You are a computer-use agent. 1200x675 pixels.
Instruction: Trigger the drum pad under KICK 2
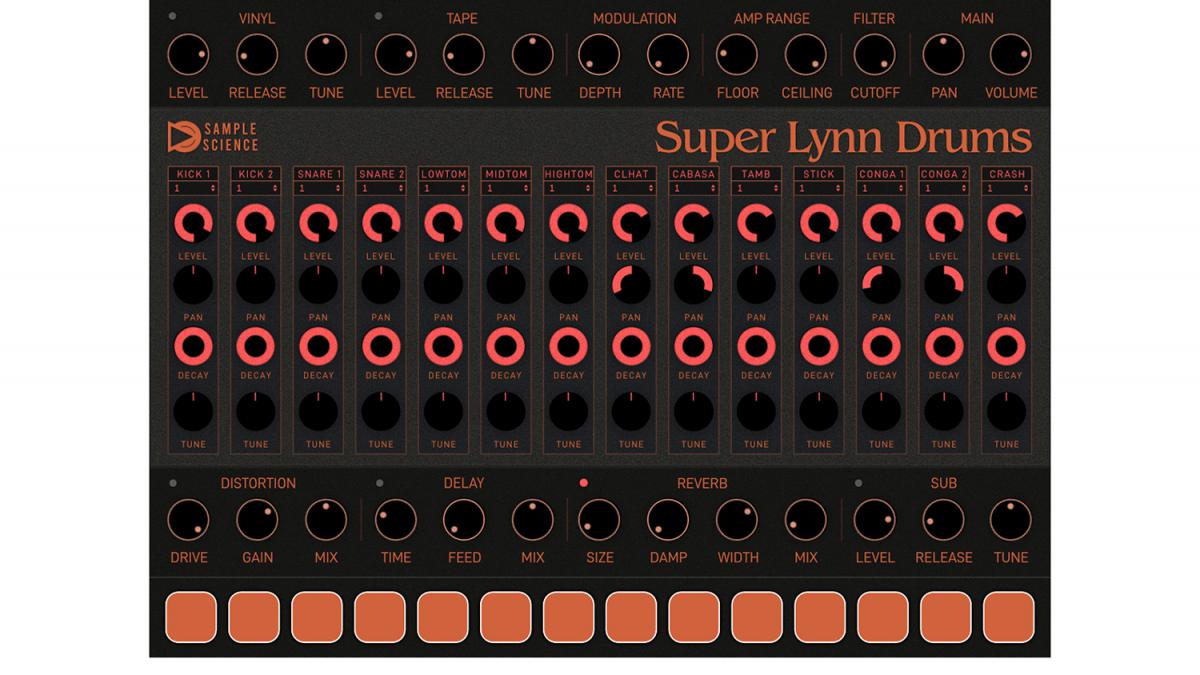pos(254,617)
